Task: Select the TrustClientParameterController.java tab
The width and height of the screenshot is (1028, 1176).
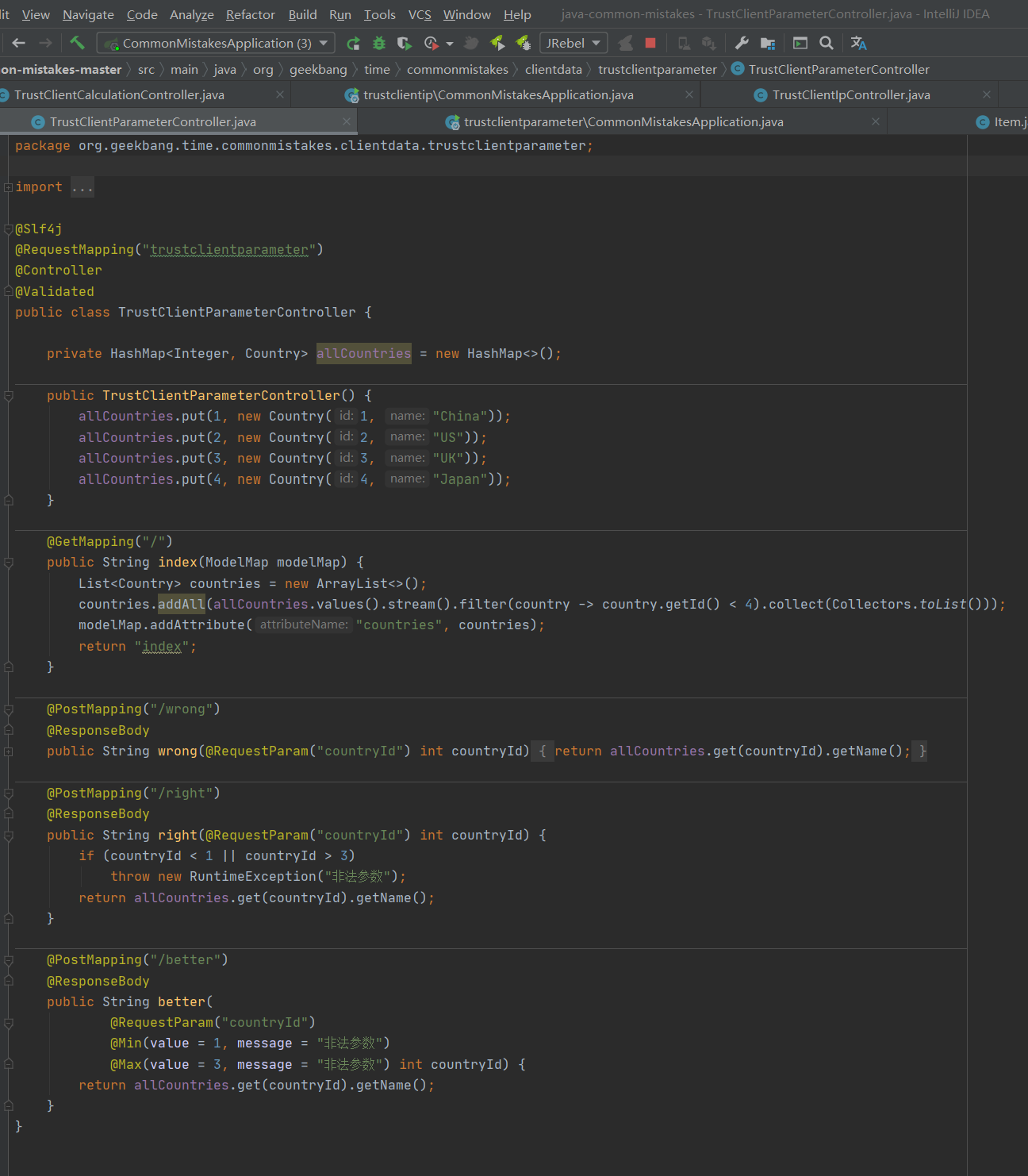Action: pos(152,121)
